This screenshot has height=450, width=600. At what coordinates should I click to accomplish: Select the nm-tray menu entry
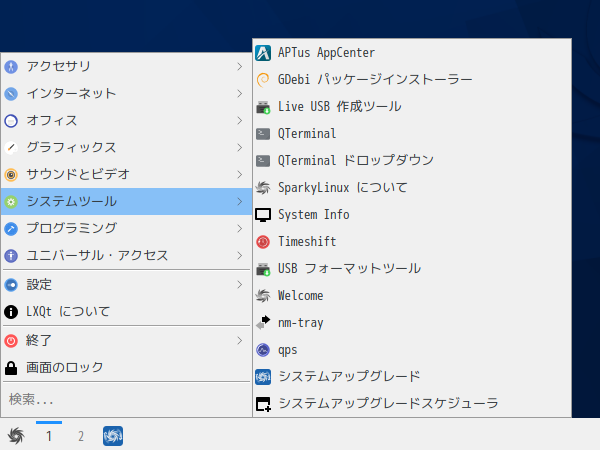click(412, 323)
